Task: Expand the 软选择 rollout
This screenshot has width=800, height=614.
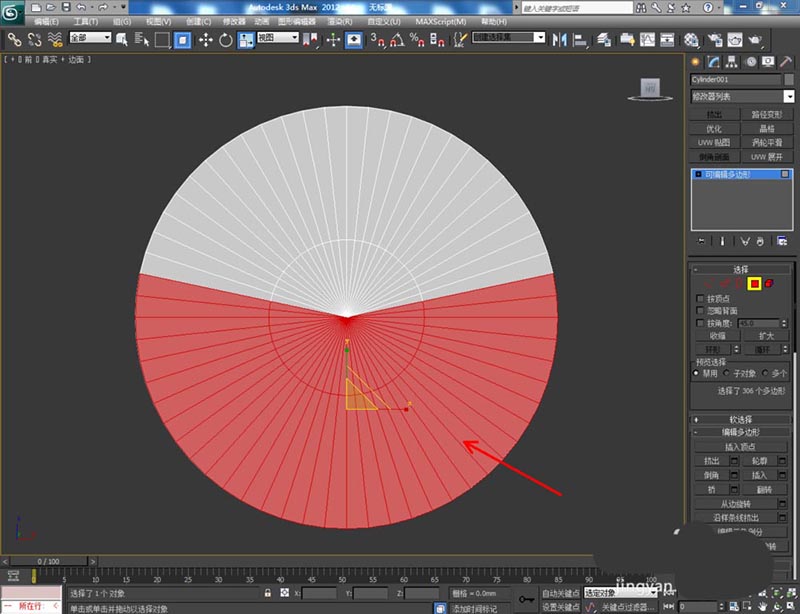Action: tap(740, 419)
